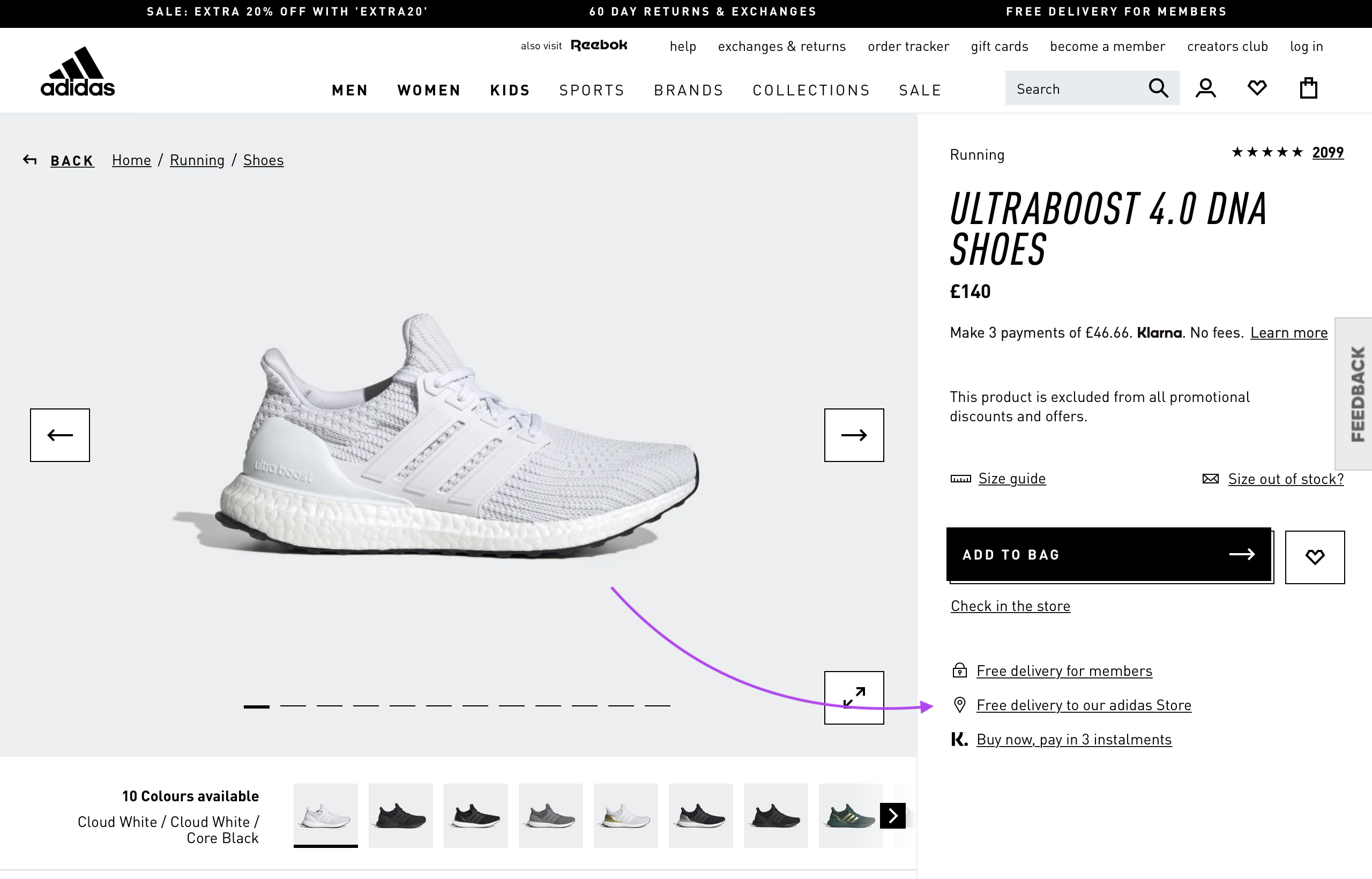Click Check in the store link
The width and height of the screenshot is (1372, 879).
pos(1010,605)
